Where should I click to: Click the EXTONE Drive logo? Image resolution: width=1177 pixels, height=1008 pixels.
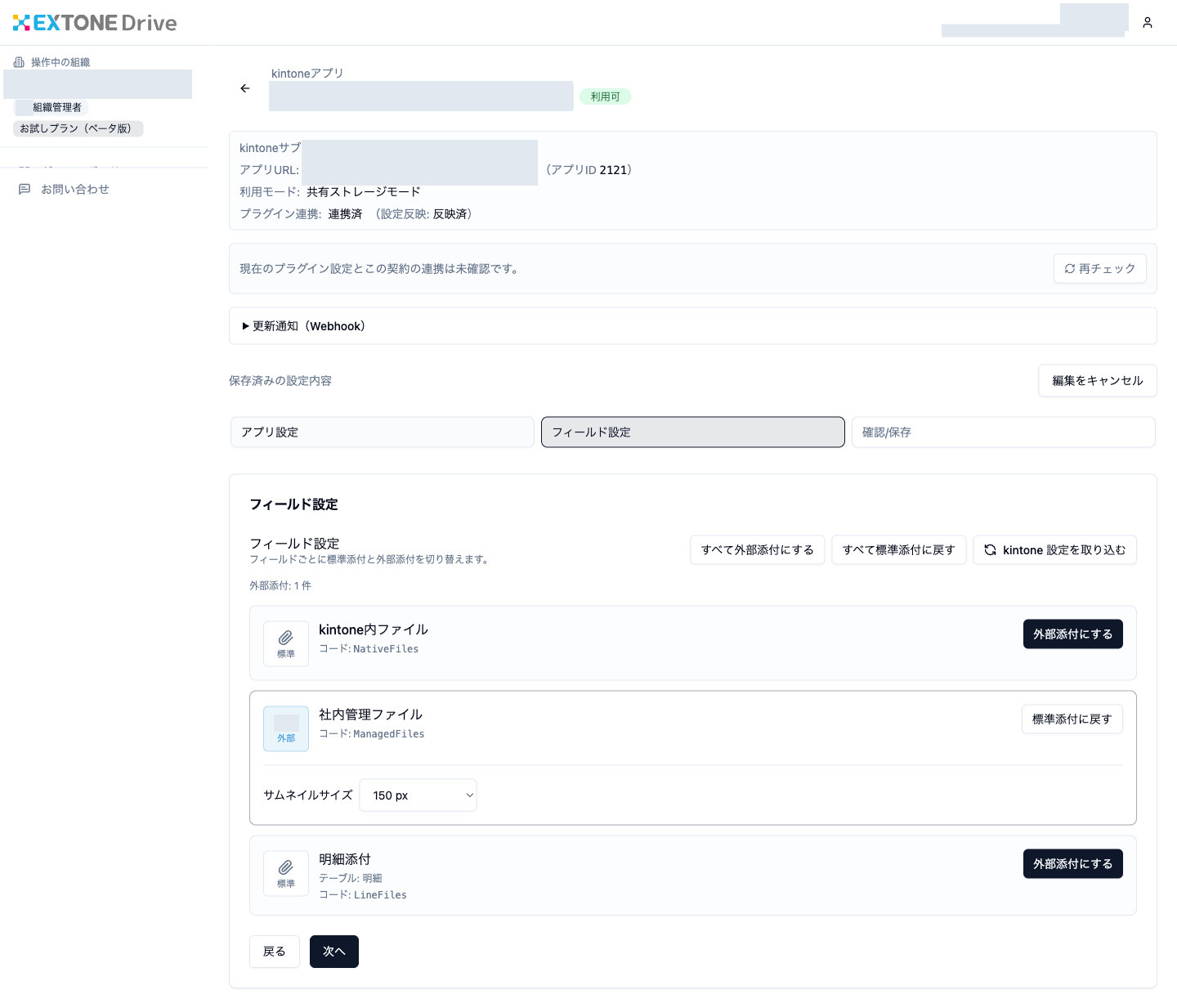95,23
